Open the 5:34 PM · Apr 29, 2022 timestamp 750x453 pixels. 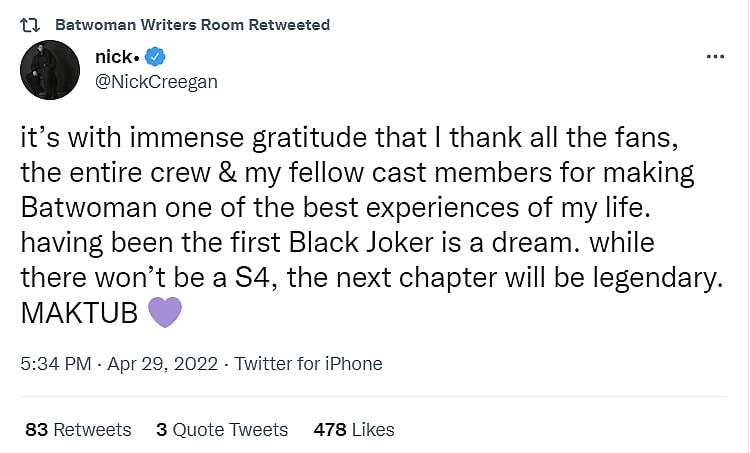[120, 364]
